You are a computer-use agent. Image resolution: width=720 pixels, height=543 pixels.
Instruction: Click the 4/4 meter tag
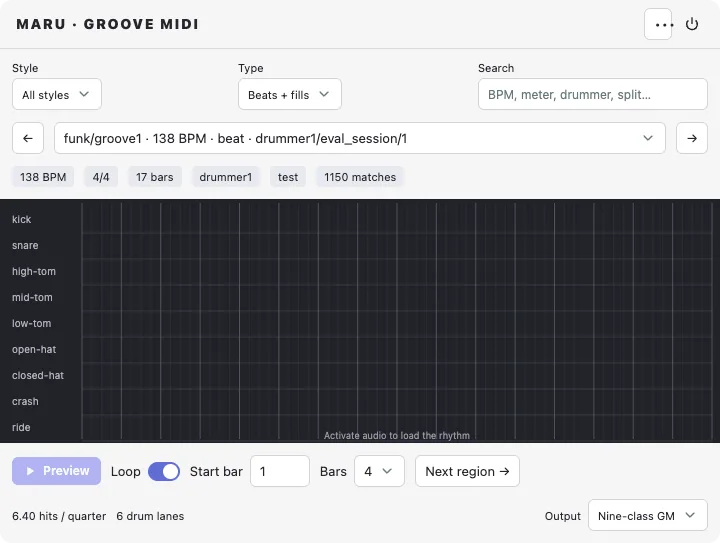coord(101,177)
